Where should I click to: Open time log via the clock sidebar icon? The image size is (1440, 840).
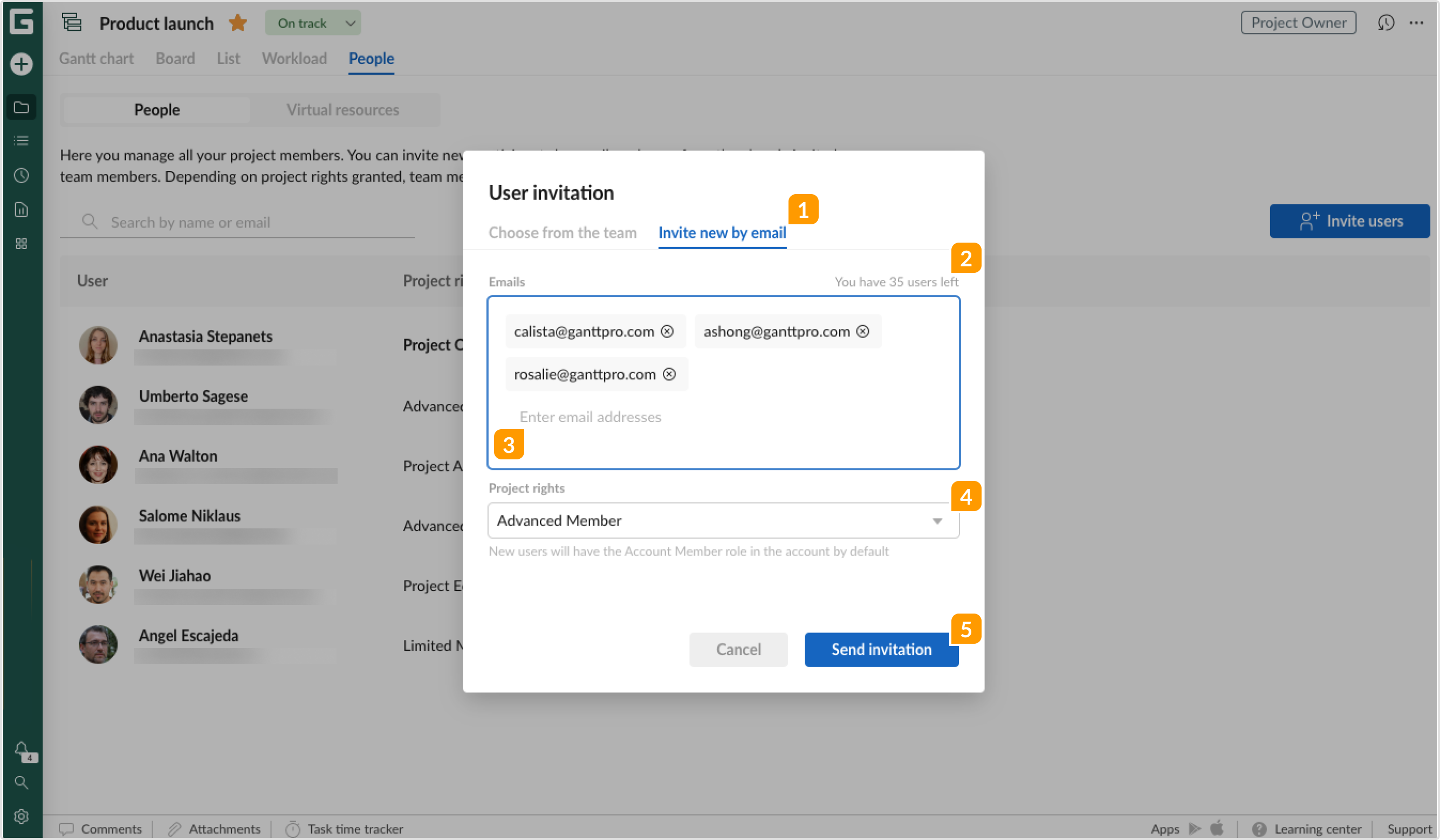(x=21, y=175)
